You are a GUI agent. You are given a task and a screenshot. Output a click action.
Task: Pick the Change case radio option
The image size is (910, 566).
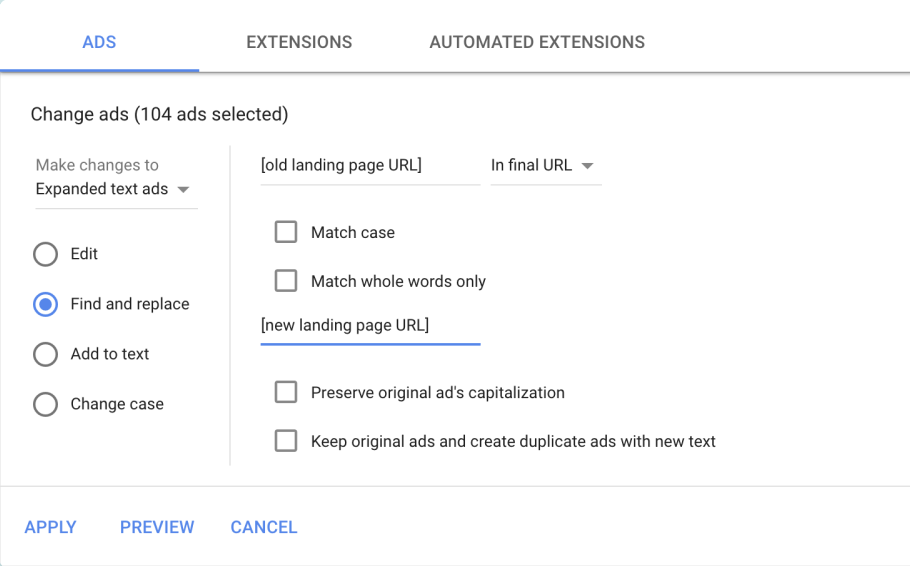point(46,404)
